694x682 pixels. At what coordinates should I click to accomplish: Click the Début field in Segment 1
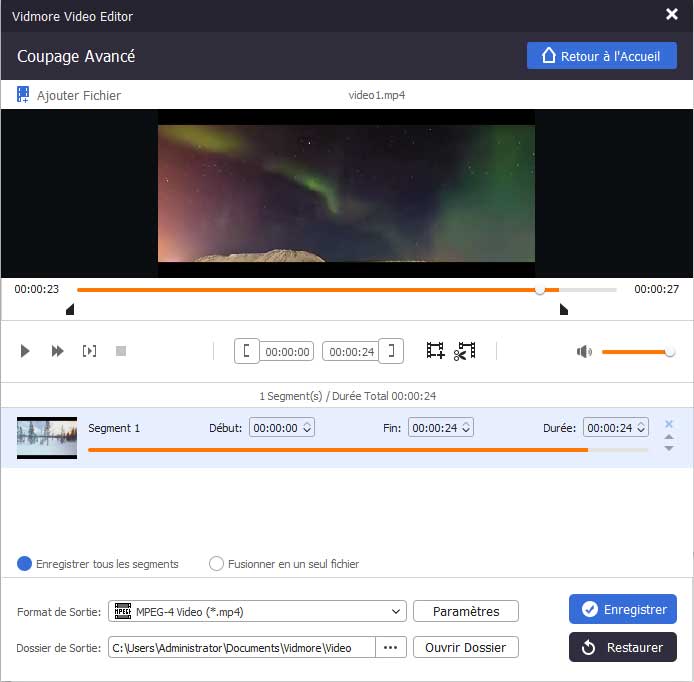[x=281, y=428]
